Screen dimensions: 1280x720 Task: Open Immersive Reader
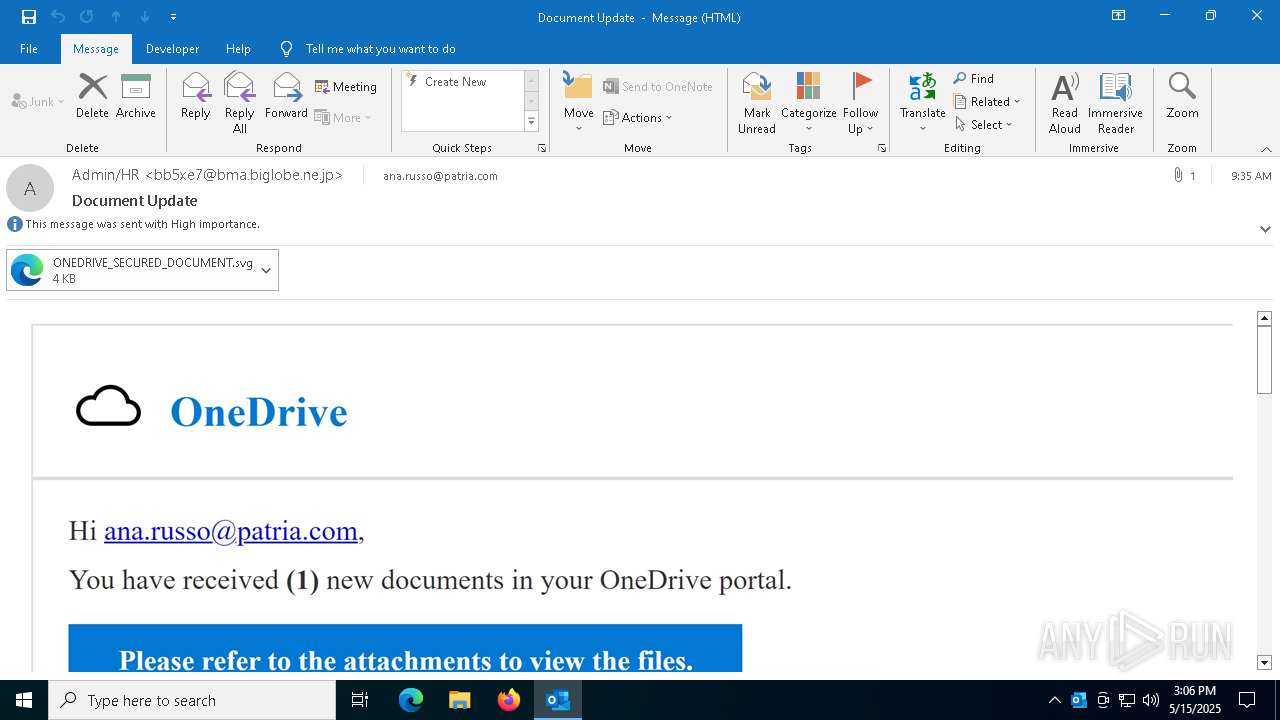[1115, 103]
